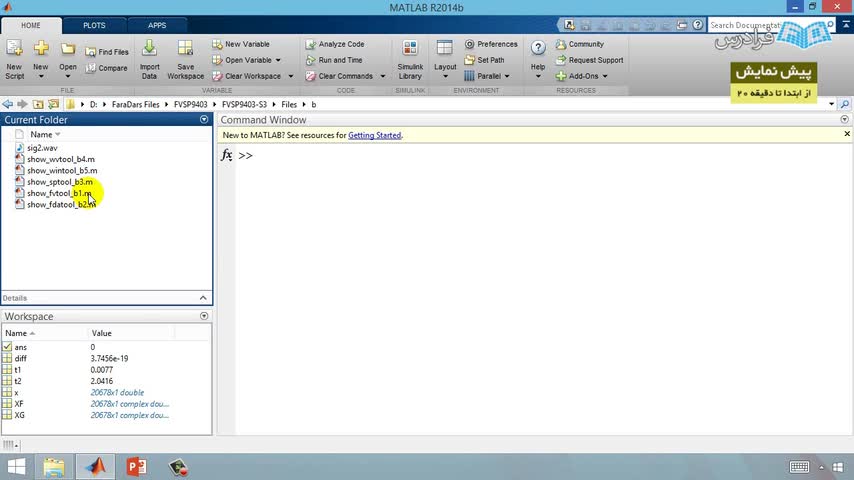The height and width of the screenshot is (480, 854).
Task: Open Current Folder panel actions menu
Action: [204, 120]
